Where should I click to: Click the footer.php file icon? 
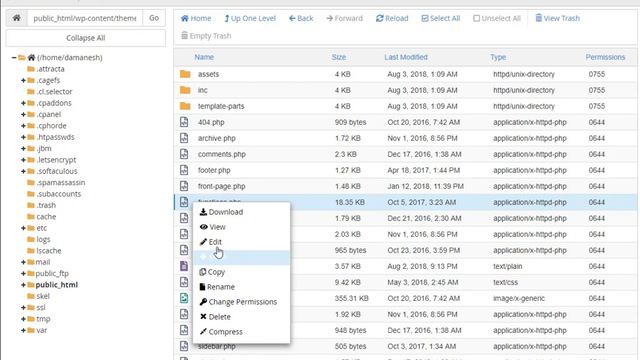pyautogui.click(x=184, y=170)
